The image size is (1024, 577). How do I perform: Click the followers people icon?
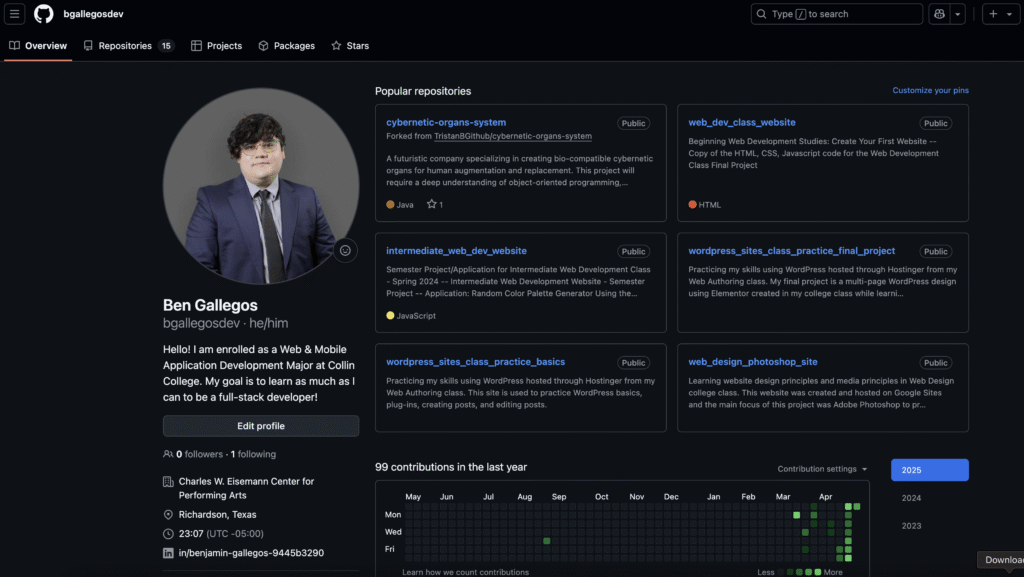168,454
